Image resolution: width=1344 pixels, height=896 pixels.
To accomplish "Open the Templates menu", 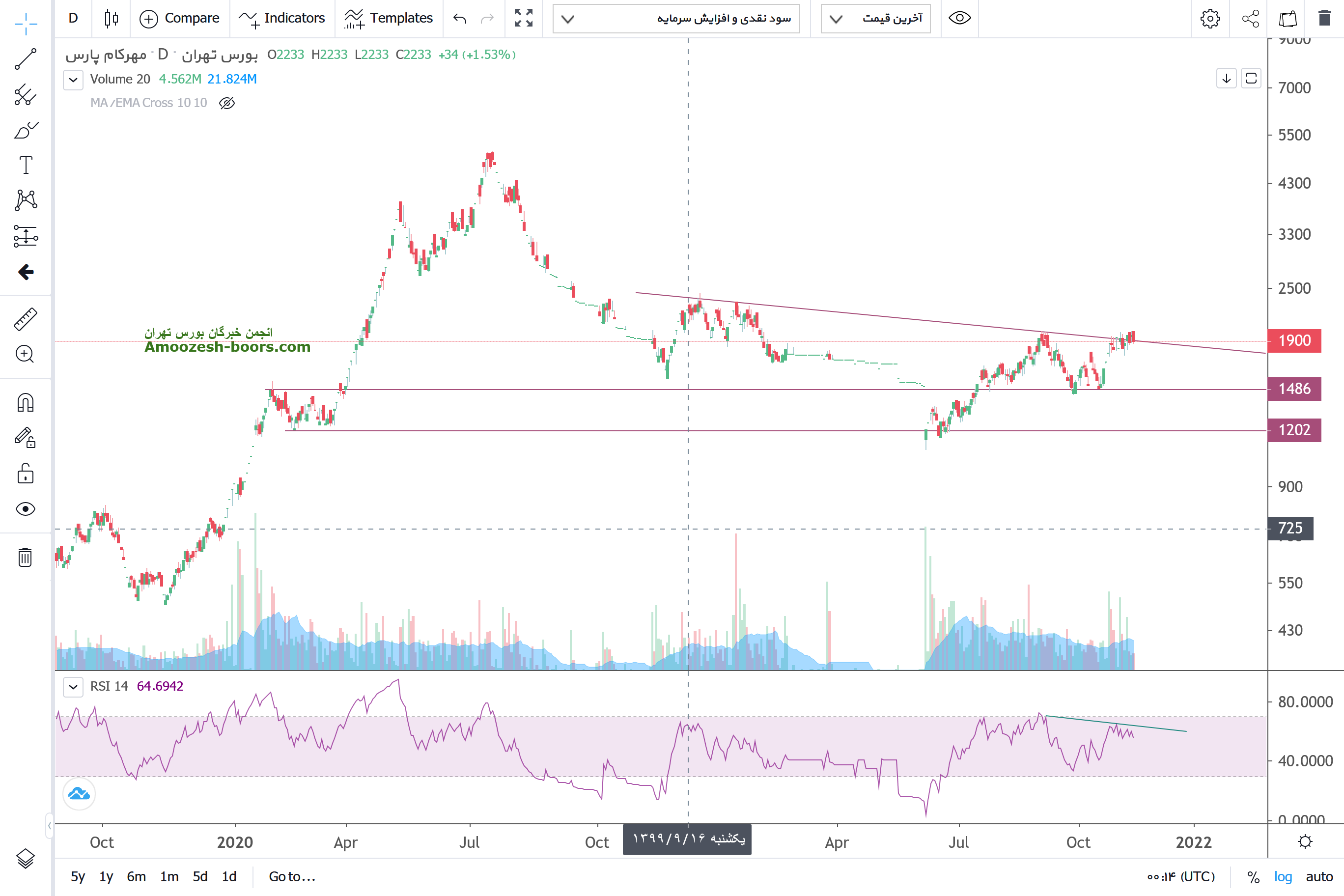I will [x=389, y=18].
